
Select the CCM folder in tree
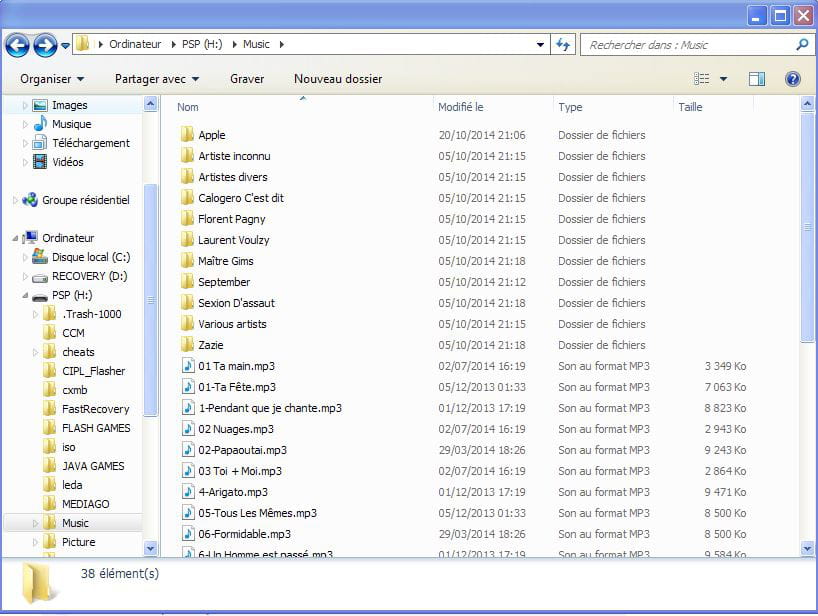tap(73, 333)
